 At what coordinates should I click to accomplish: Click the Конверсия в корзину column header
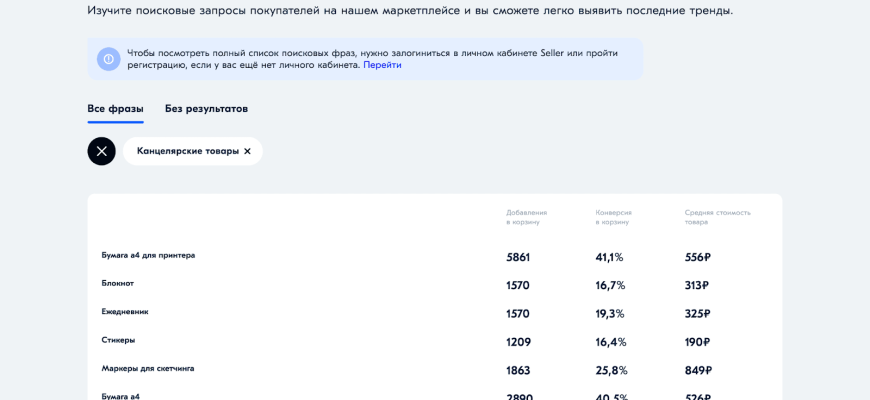613,217
